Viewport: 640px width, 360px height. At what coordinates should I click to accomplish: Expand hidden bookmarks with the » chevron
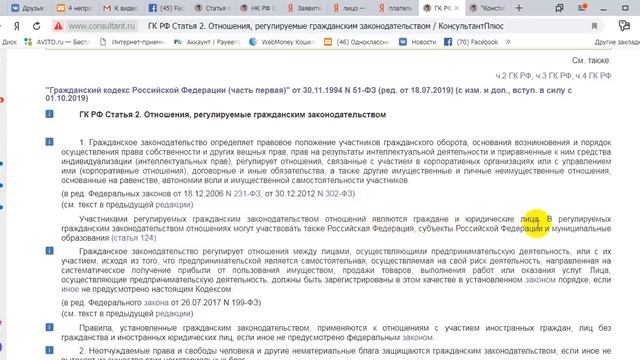coord(508,42)
